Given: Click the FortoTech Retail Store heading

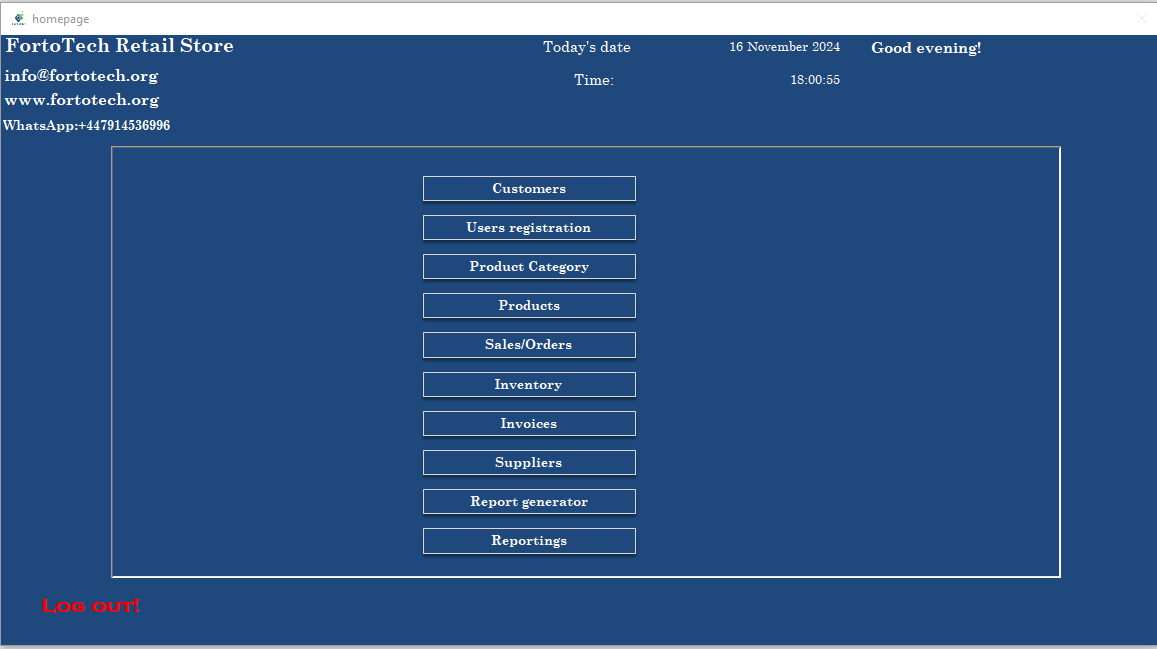Looking at the screenshot, I should pos(120,46).
